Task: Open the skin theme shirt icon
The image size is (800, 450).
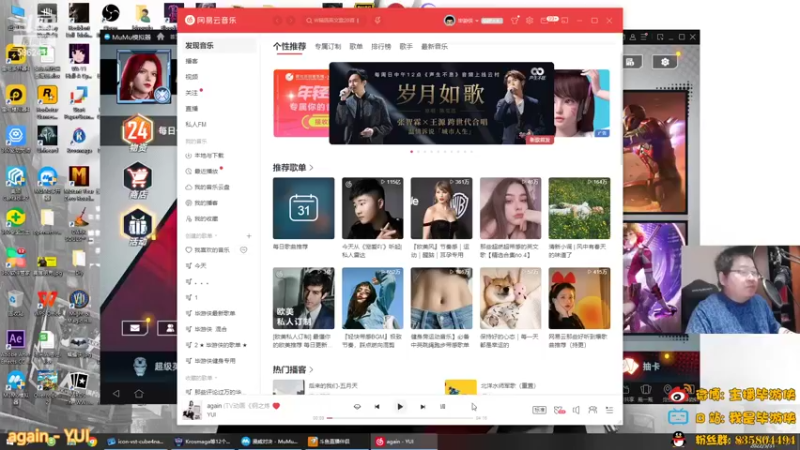Action: (x=515, y=20)
